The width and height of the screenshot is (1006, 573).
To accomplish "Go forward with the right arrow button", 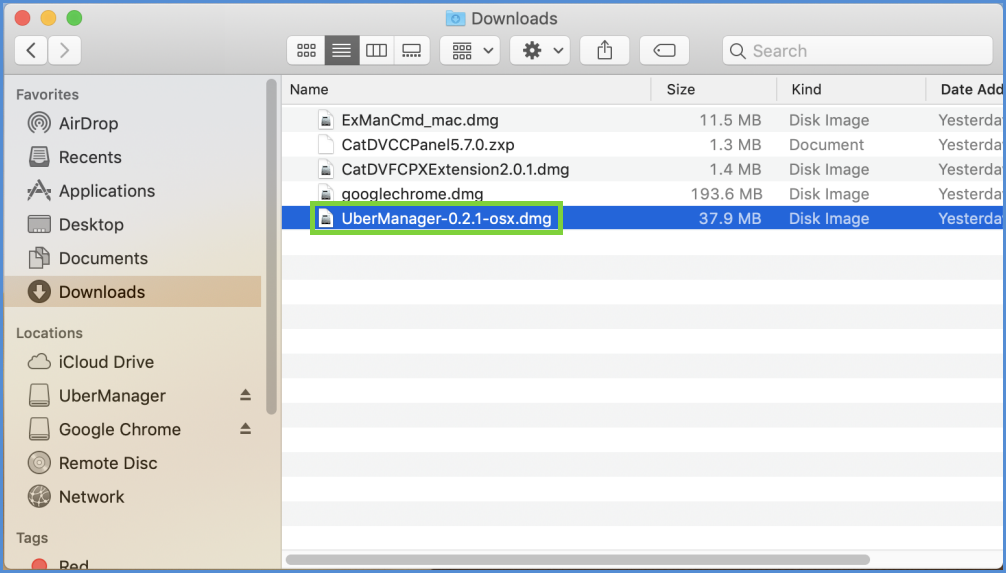I will 64,51.
